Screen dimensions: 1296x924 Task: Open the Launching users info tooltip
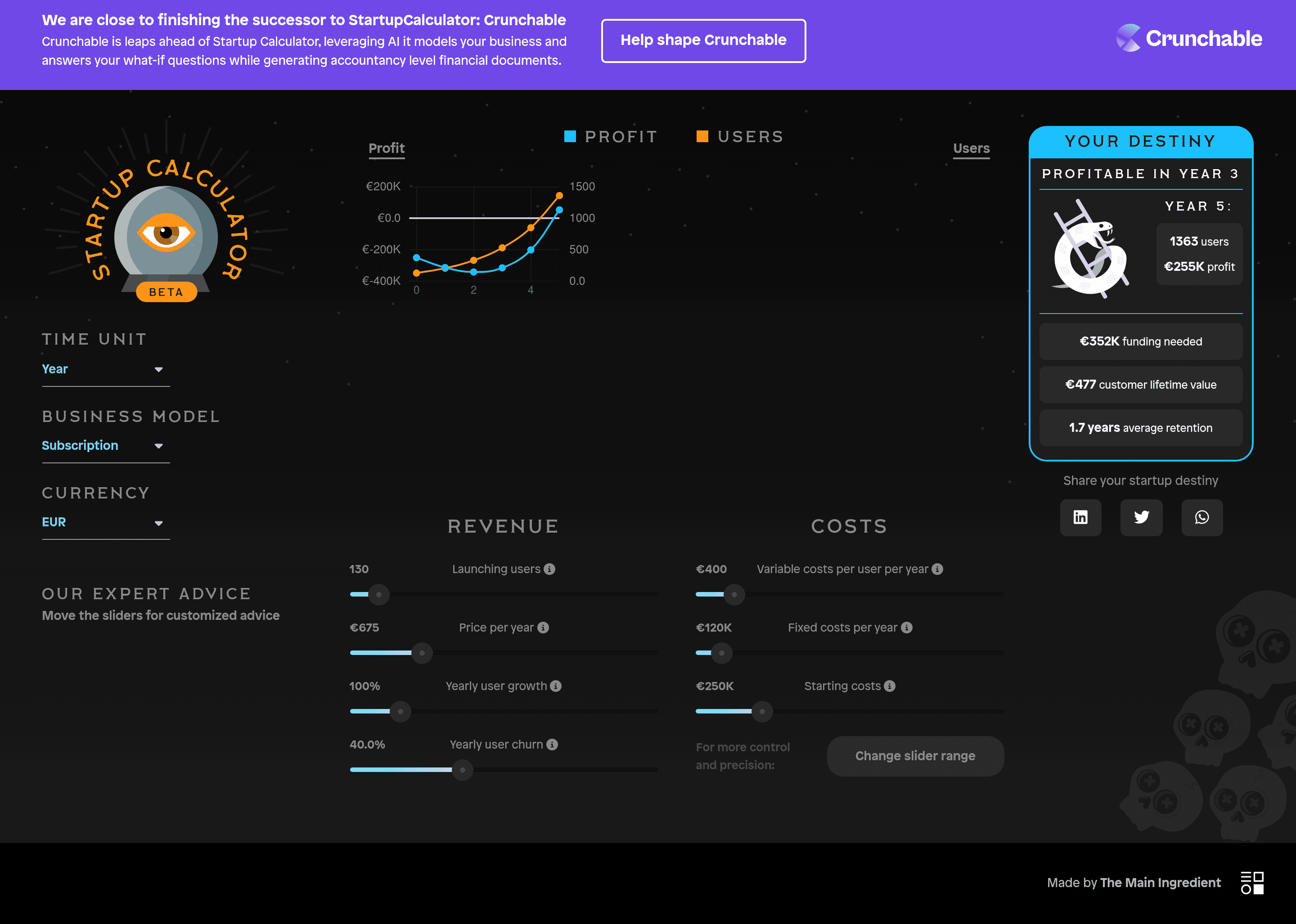tap(549, 569)
